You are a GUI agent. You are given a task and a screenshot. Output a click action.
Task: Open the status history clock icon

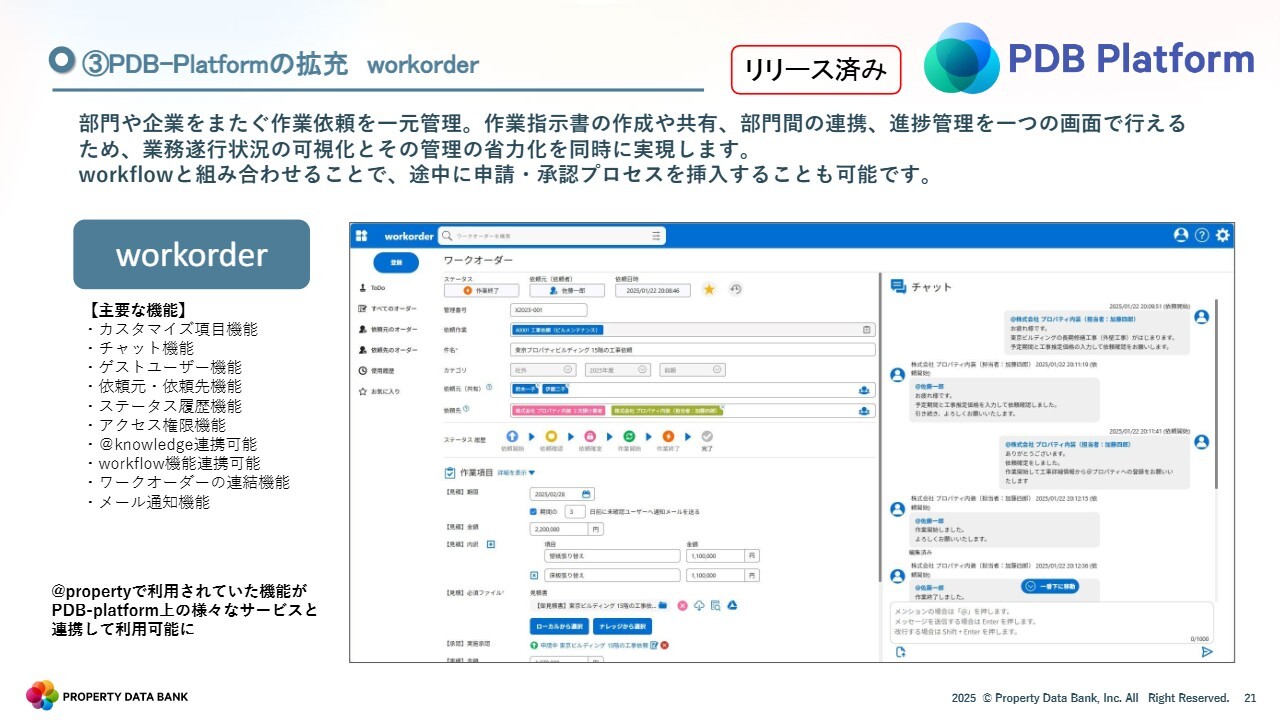pos(735,290)
